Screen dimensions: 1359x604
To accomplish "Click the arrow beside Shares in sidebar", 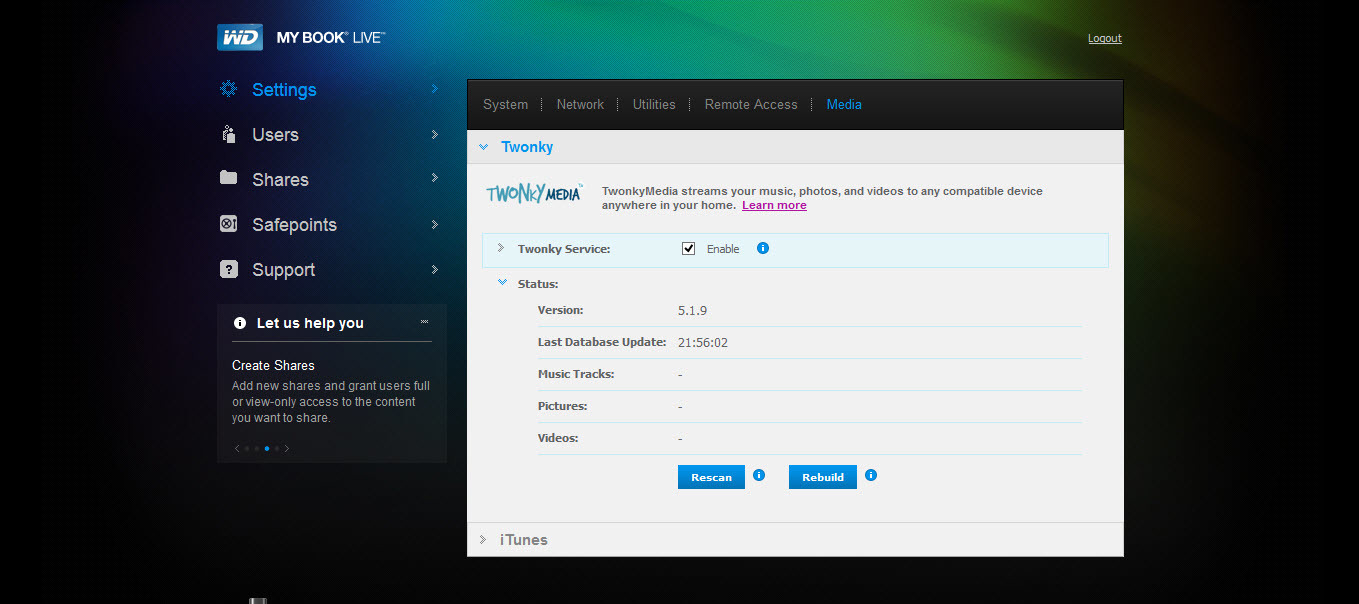I will pos(434,178).
